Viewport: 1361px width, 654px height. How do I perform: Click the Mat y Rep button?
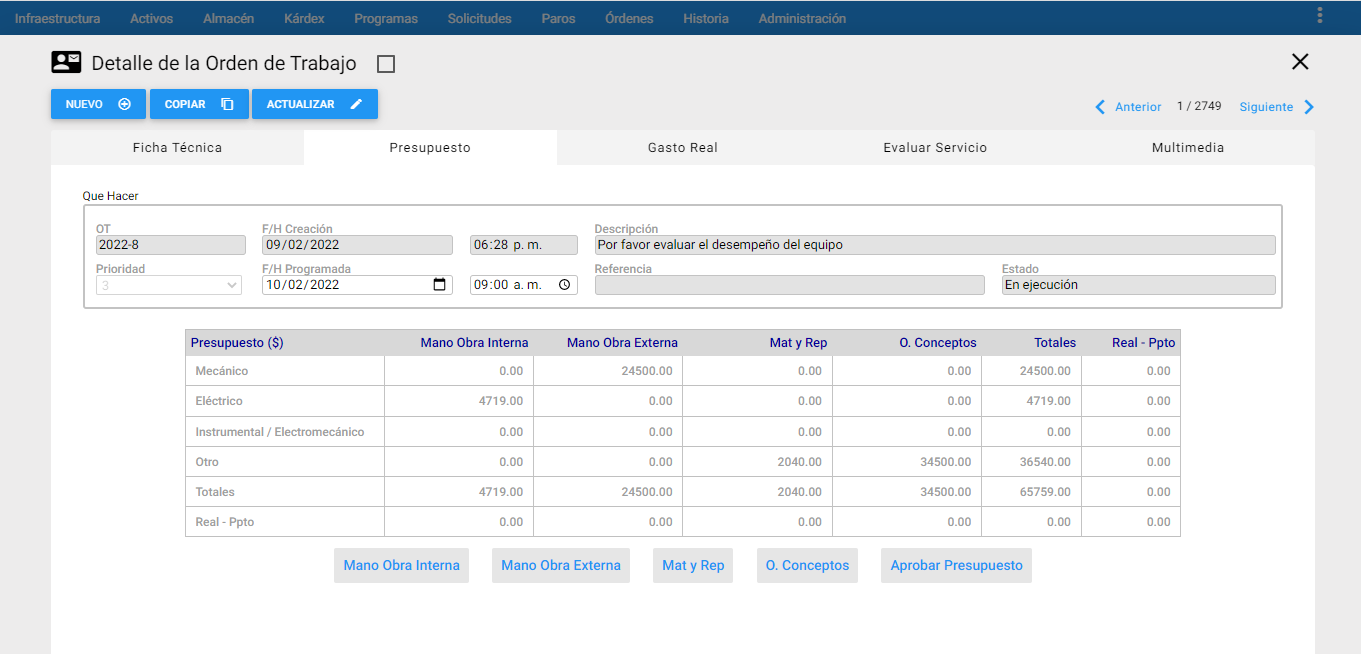pyautogui.click(x=693, y=565)
